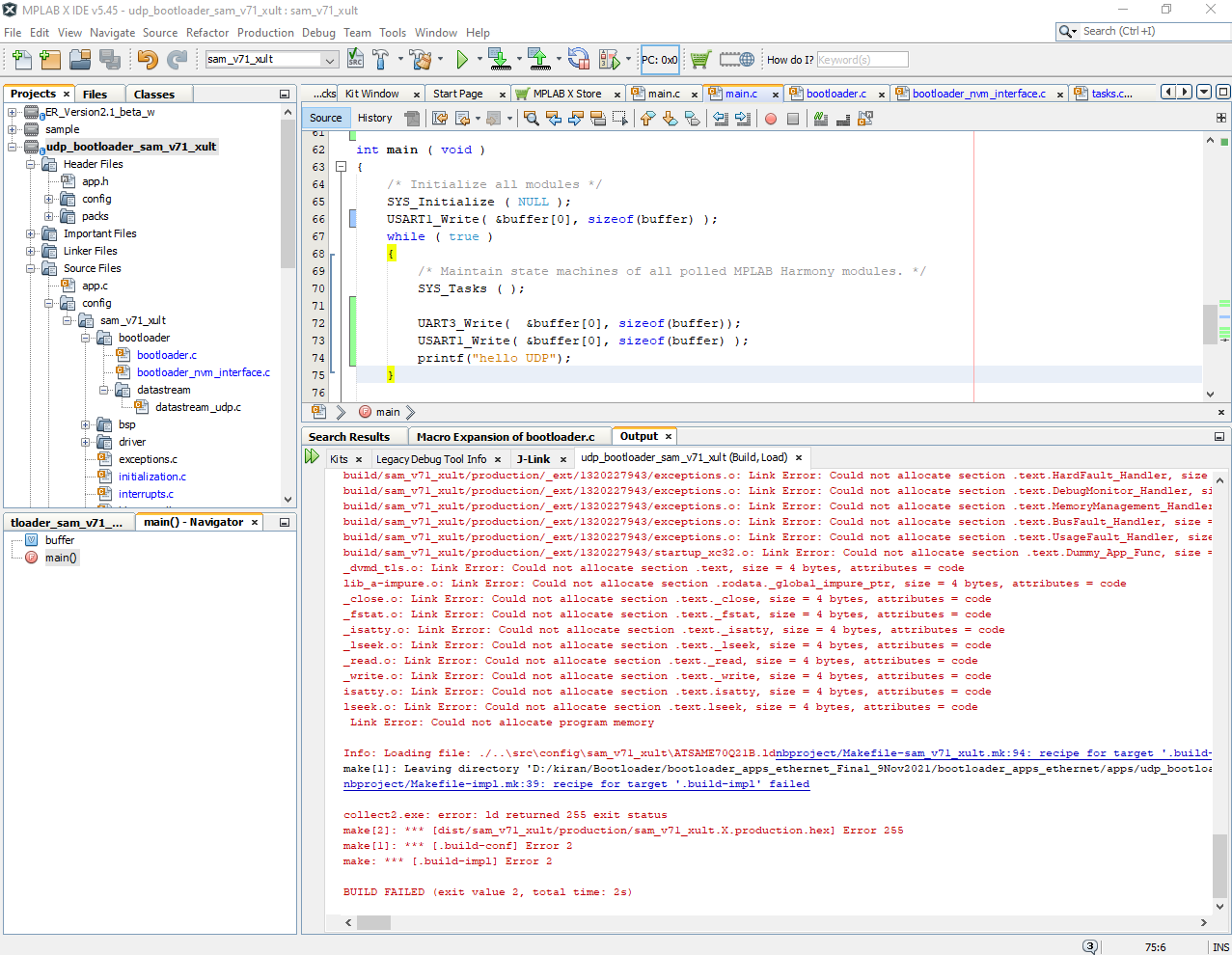Click the Undo toolbar icon
This screenshot has height=955, width=1232.
tap(149, 59)
